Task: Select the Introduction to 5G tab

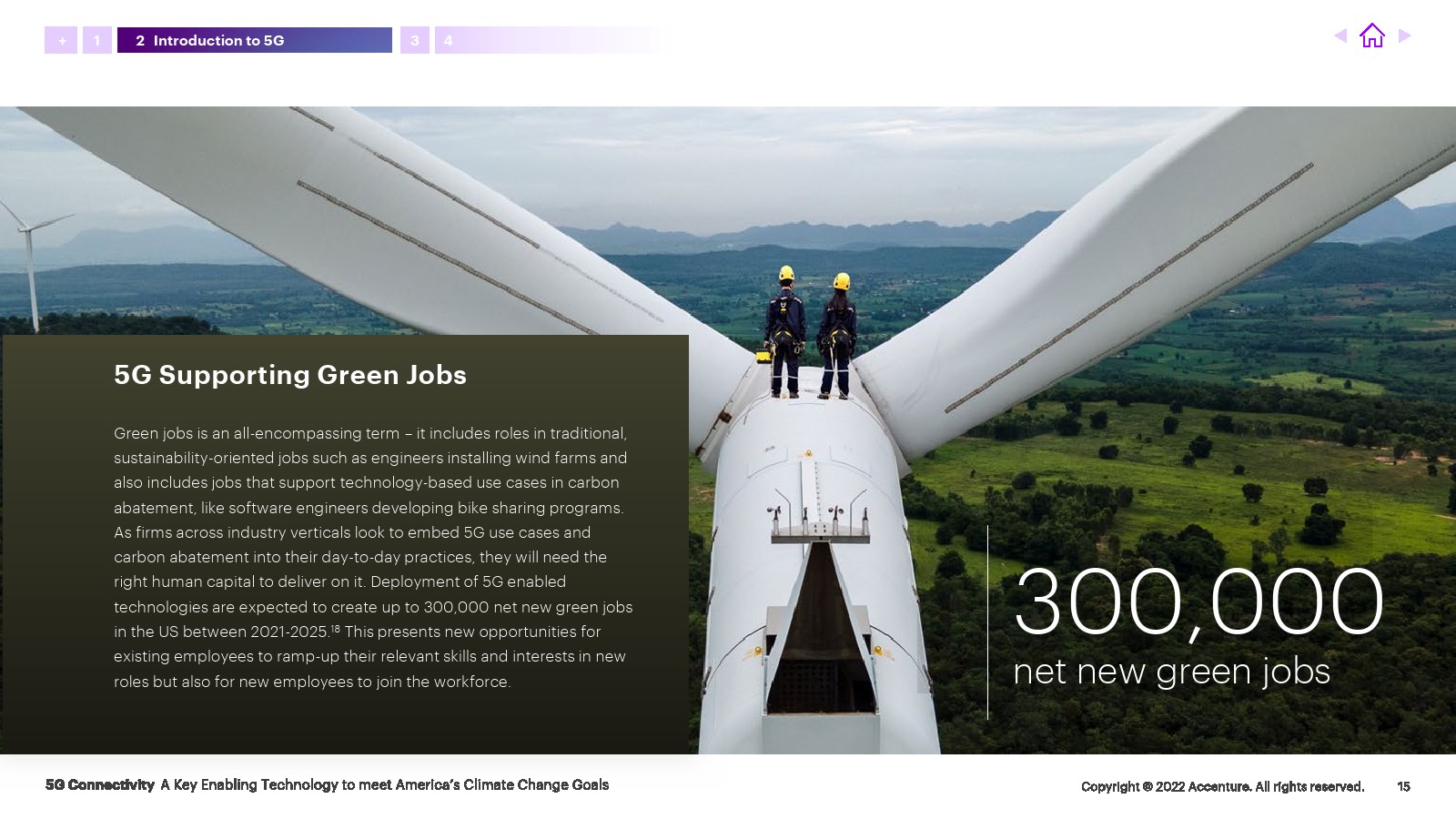Action: tap(255, 40)
